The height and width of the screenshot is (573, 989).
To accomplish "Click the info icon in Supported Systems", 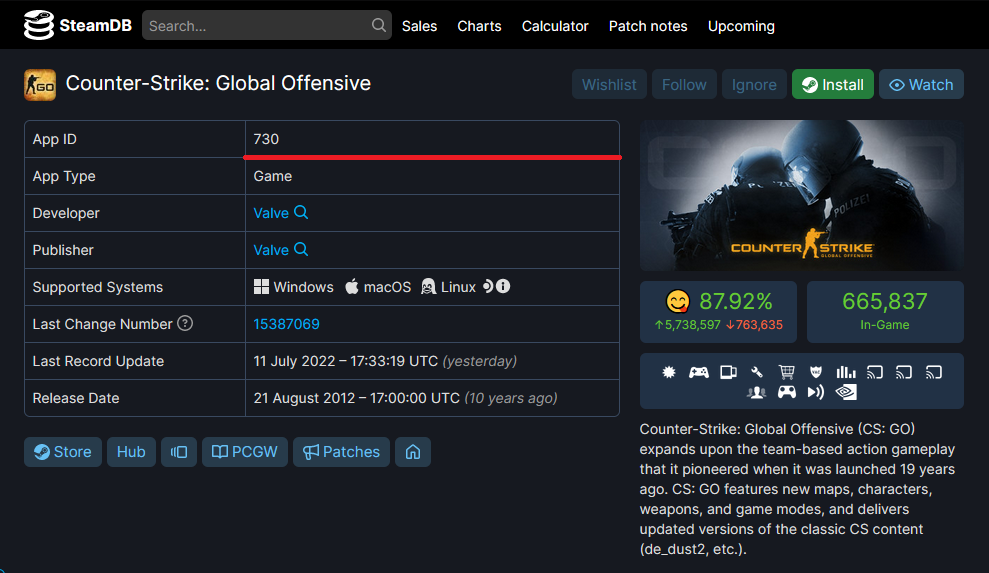I will coord(503,286).
